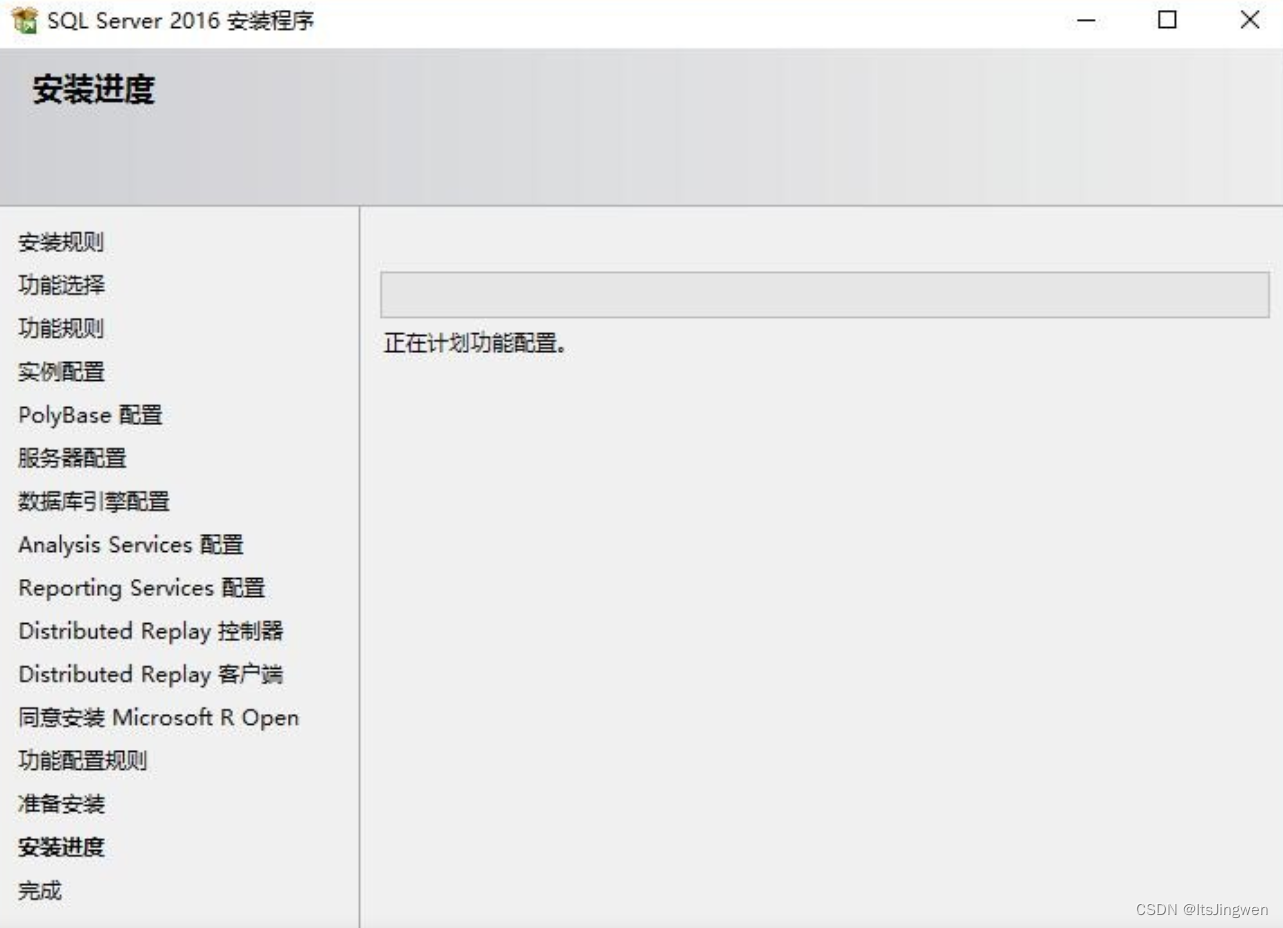1283x928 pixels.
Task: Close the SQL Server setup window
Action: pos(1249,20)
